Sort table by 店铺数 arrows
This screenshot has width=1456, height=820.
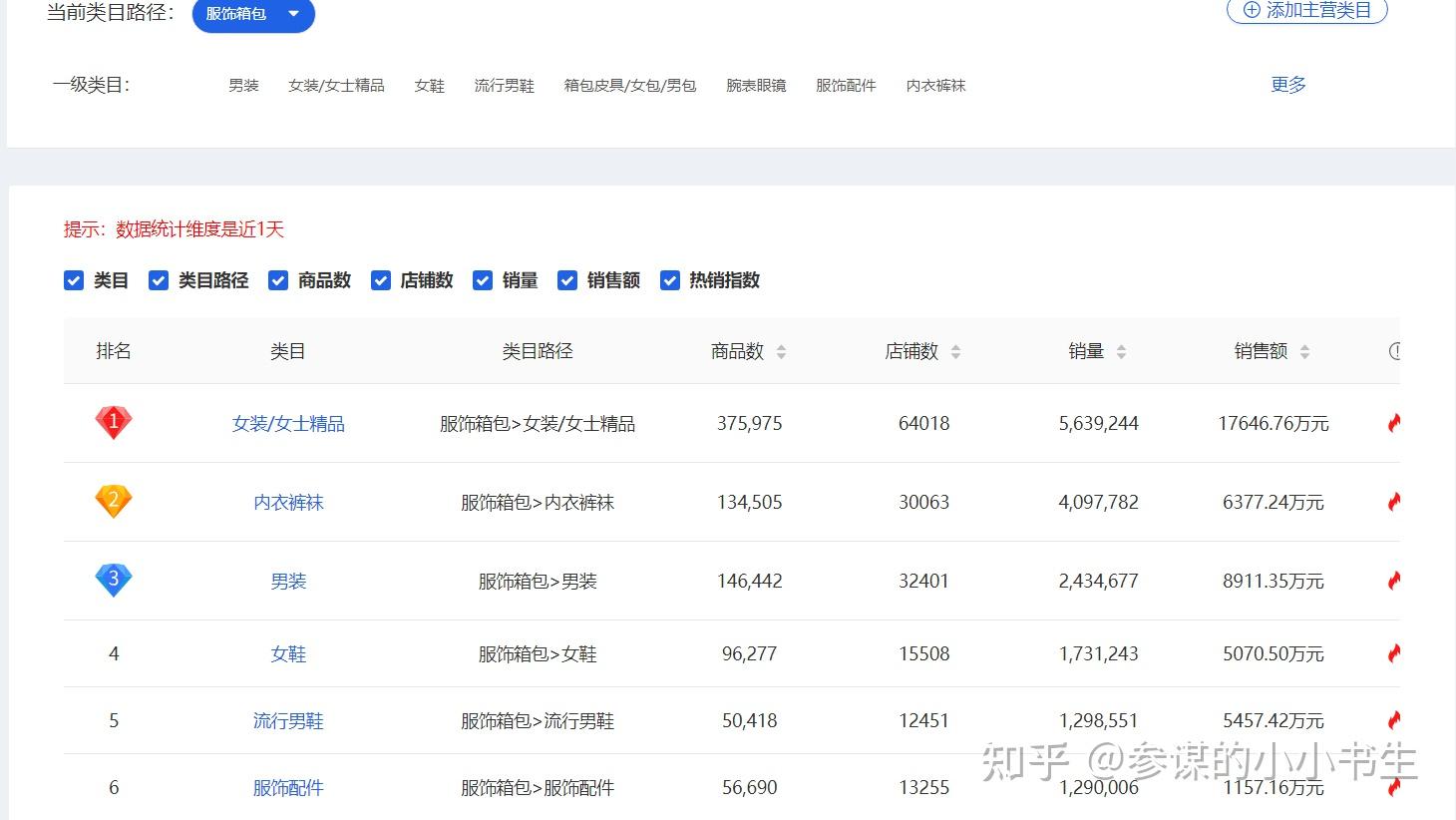click(955, 351)
